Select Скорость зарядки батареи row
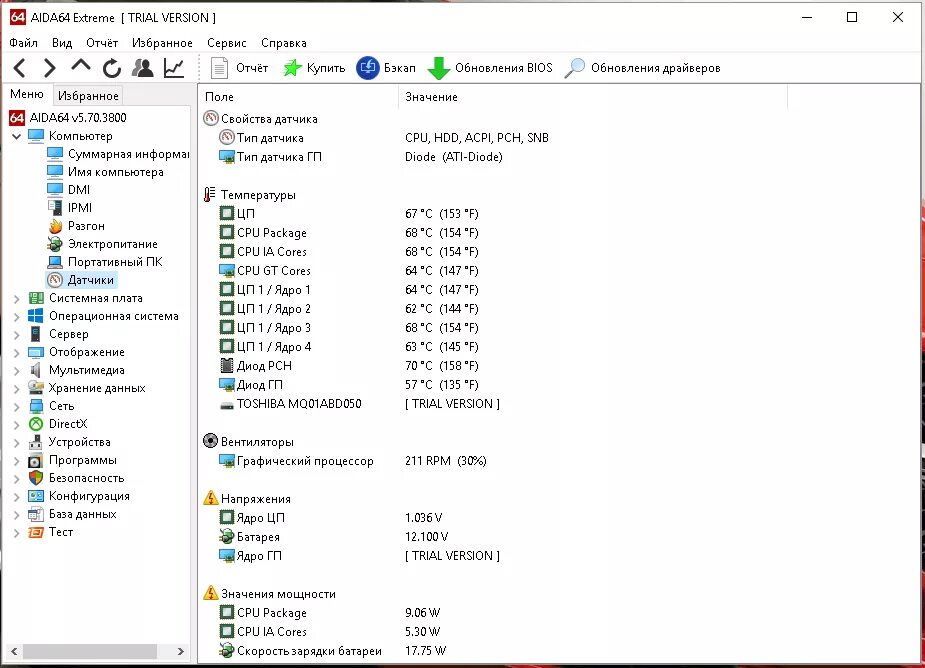Image resolution: width=925 pixels, height=668 pixels. pos(332,650)
